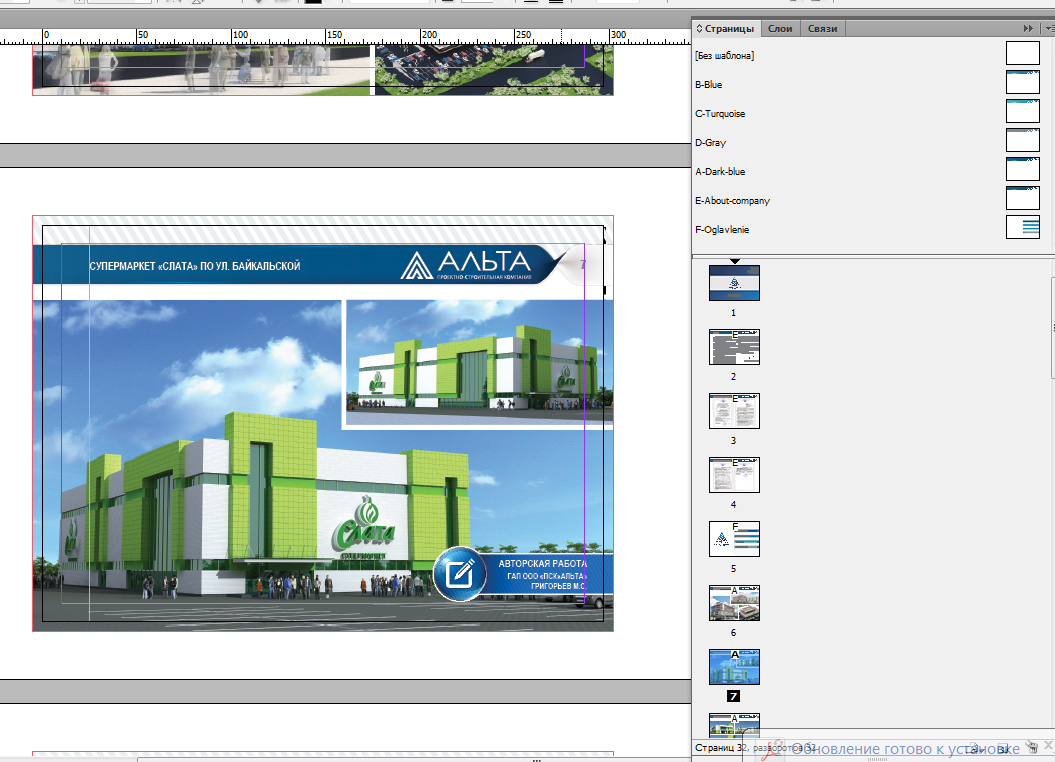Click the B-Blue master thumbnail

coord(1023,82)
